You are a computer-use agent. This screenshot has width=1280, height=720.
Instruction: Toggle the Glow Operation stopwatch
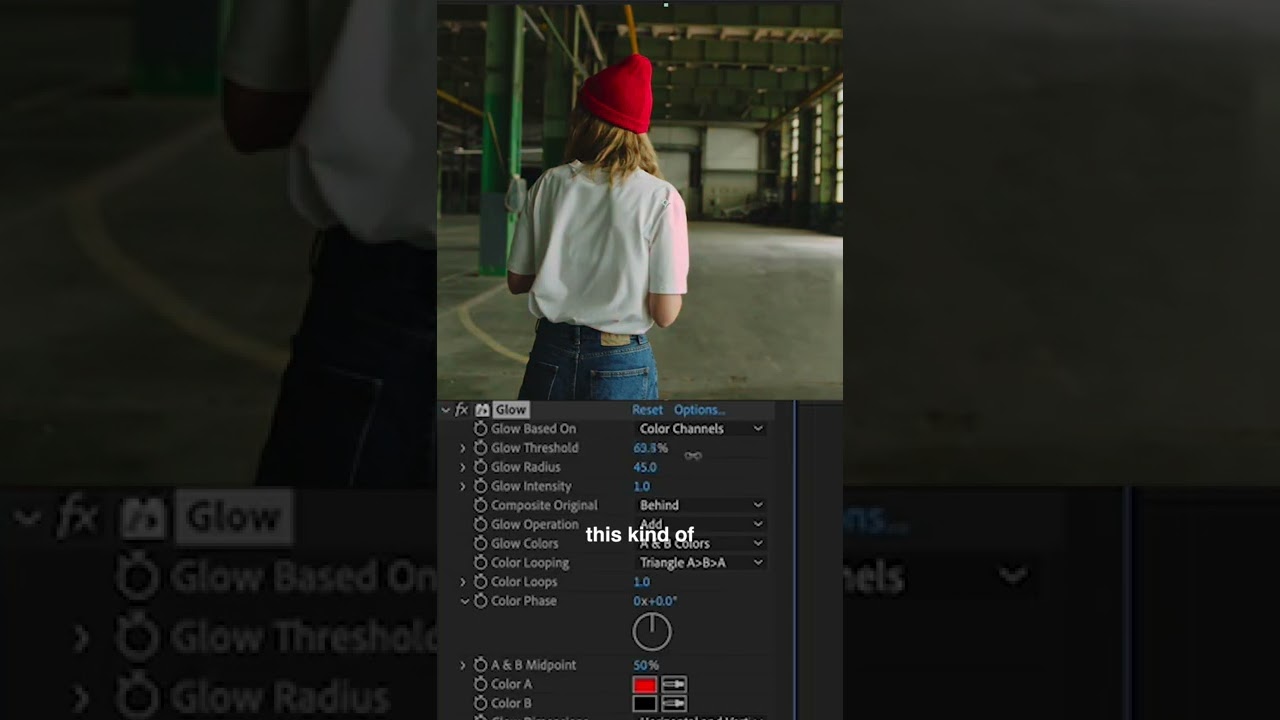[480, 524]
